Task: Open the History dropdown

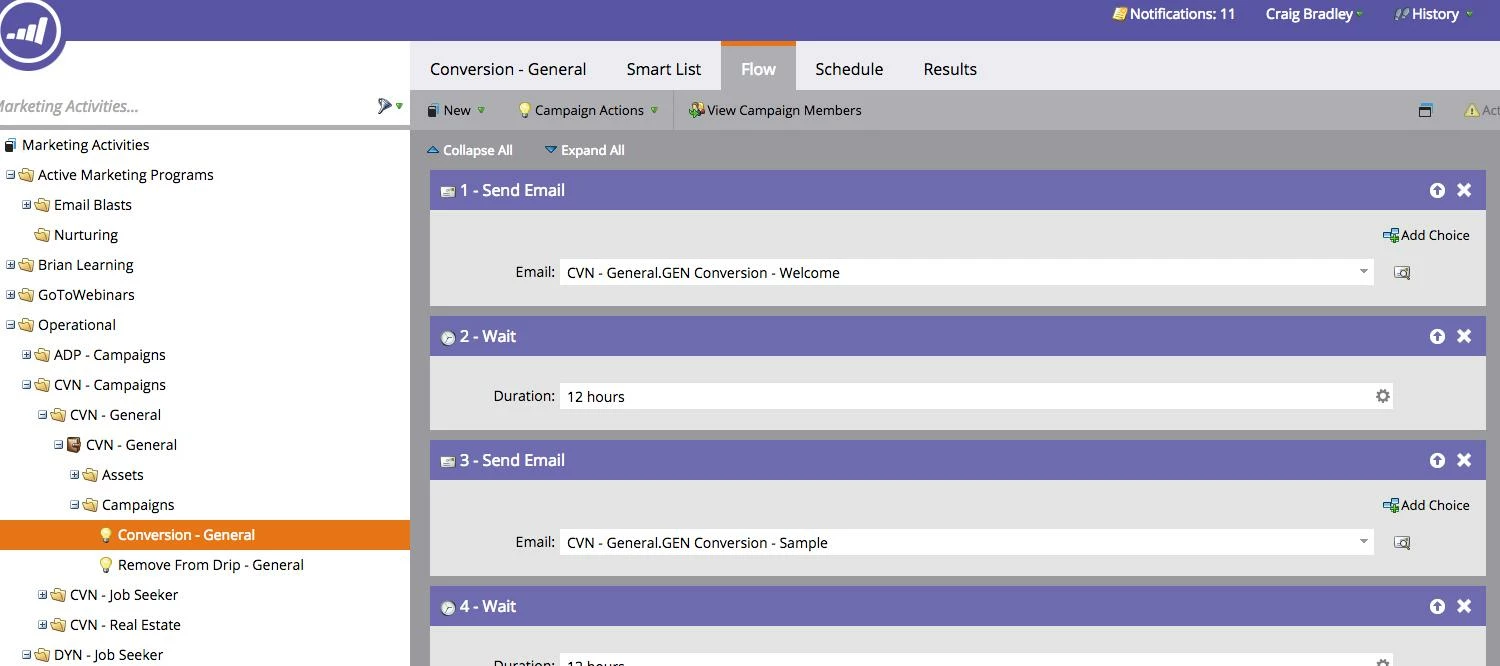Action: pyautogui.click(x=1434, y=14)
